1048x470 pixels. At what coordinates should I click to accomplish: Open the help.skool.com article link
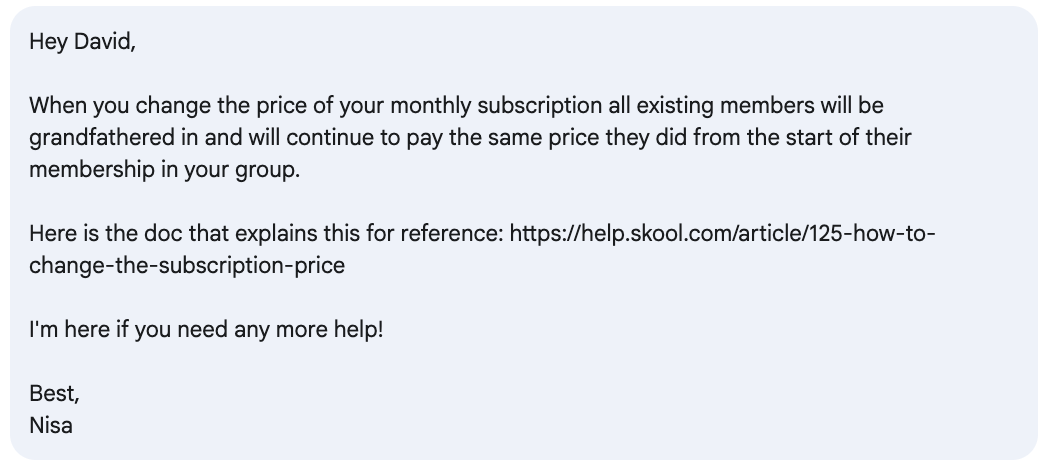point(722,233)
